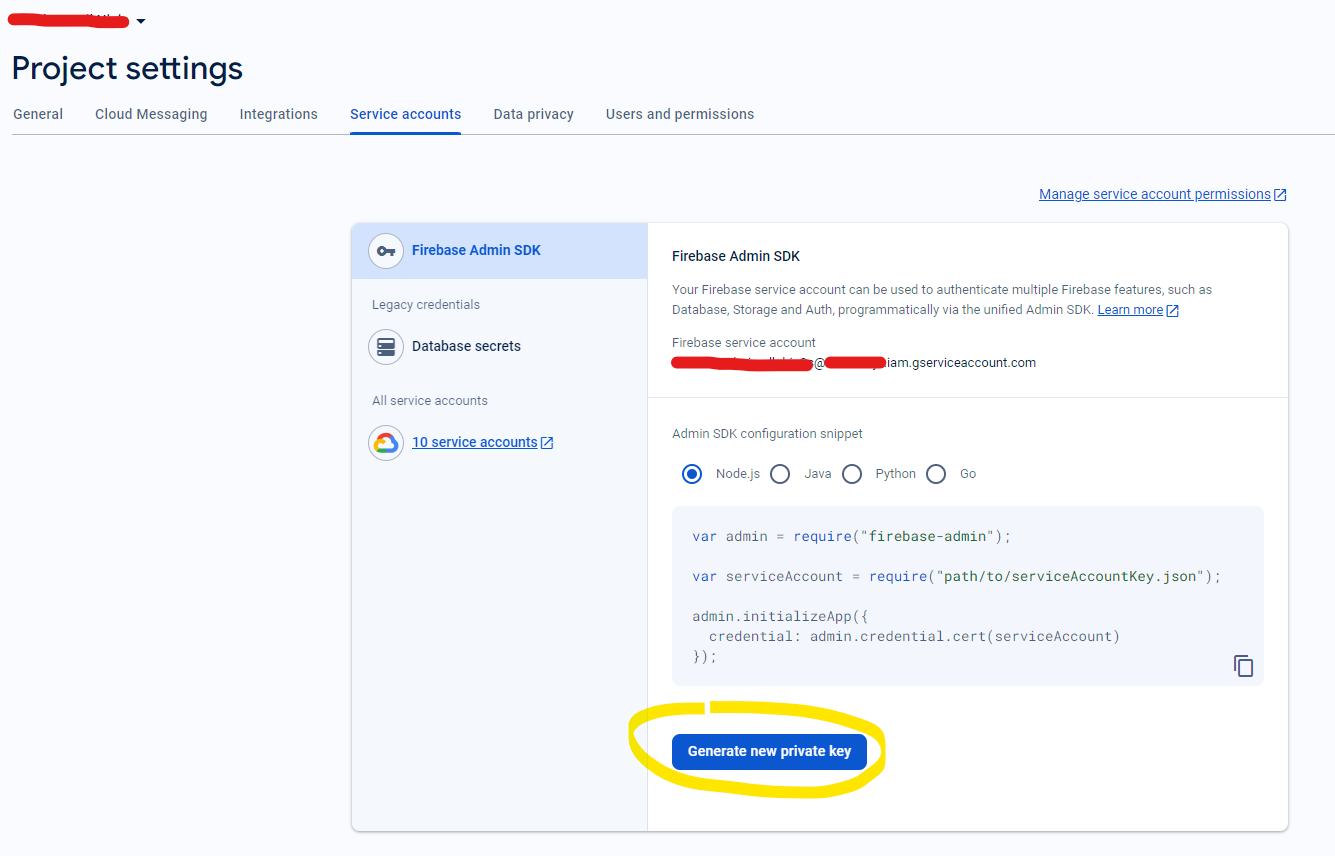
Task: Switch to the General tab
Action: pyautogui.click(x=38, y=114)
